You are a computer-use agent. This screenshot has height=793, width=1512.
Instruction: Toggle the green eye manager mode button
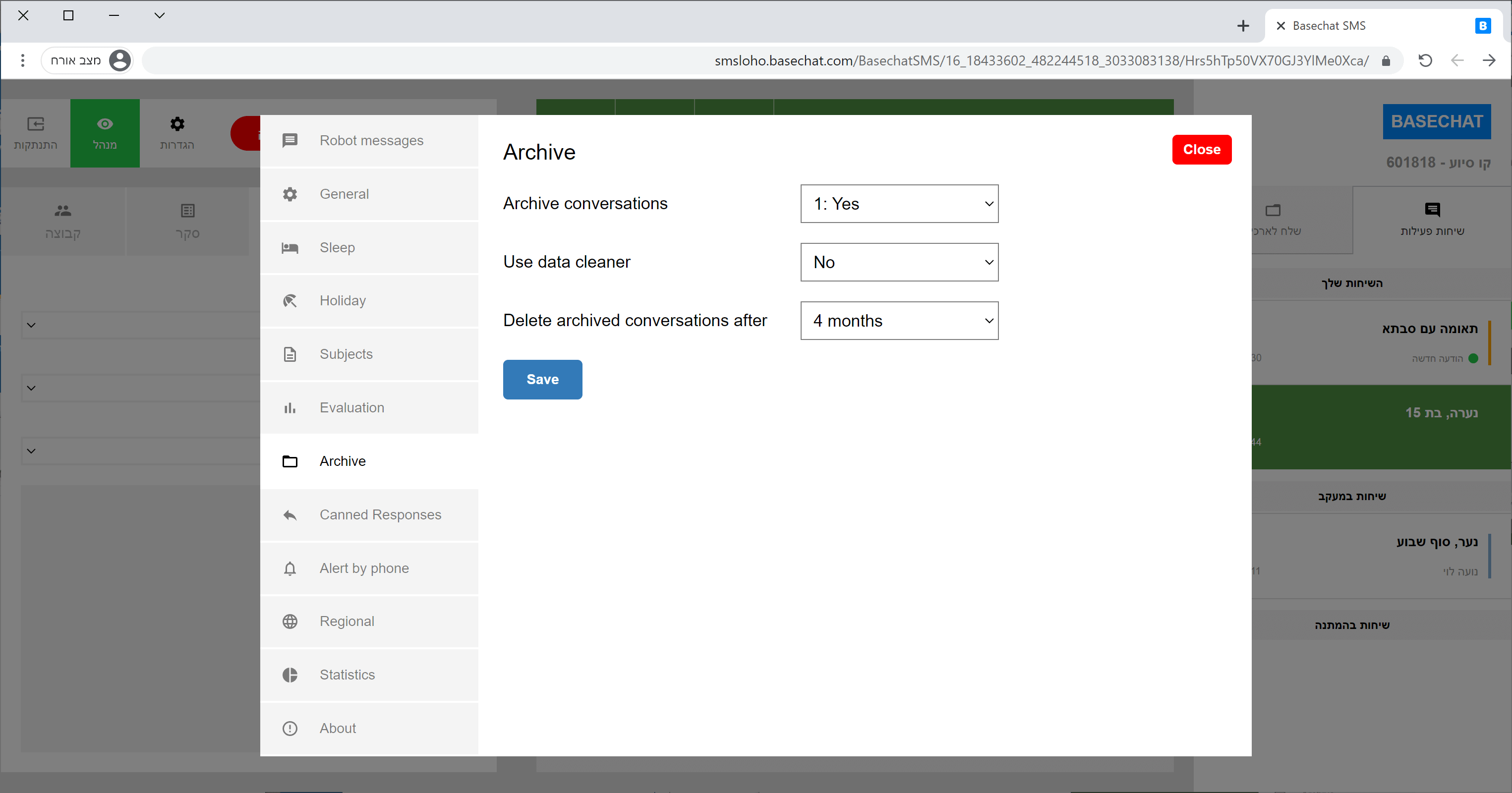(105, 133)
